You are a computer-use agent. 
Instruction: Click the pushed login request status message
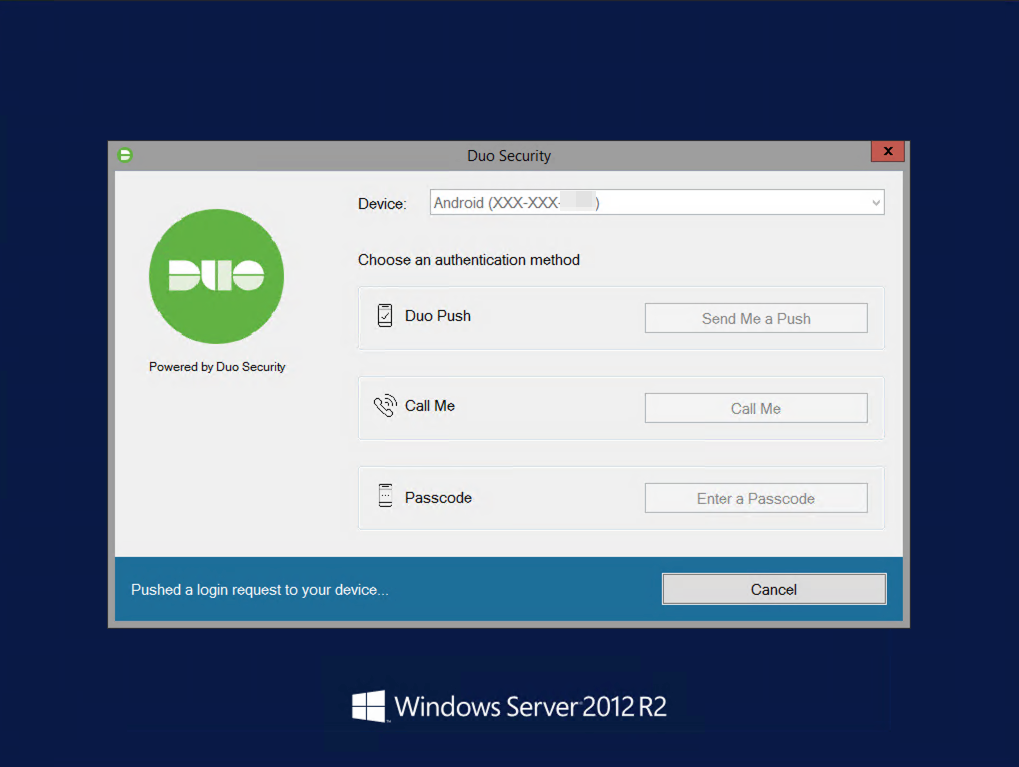[259, 589]
